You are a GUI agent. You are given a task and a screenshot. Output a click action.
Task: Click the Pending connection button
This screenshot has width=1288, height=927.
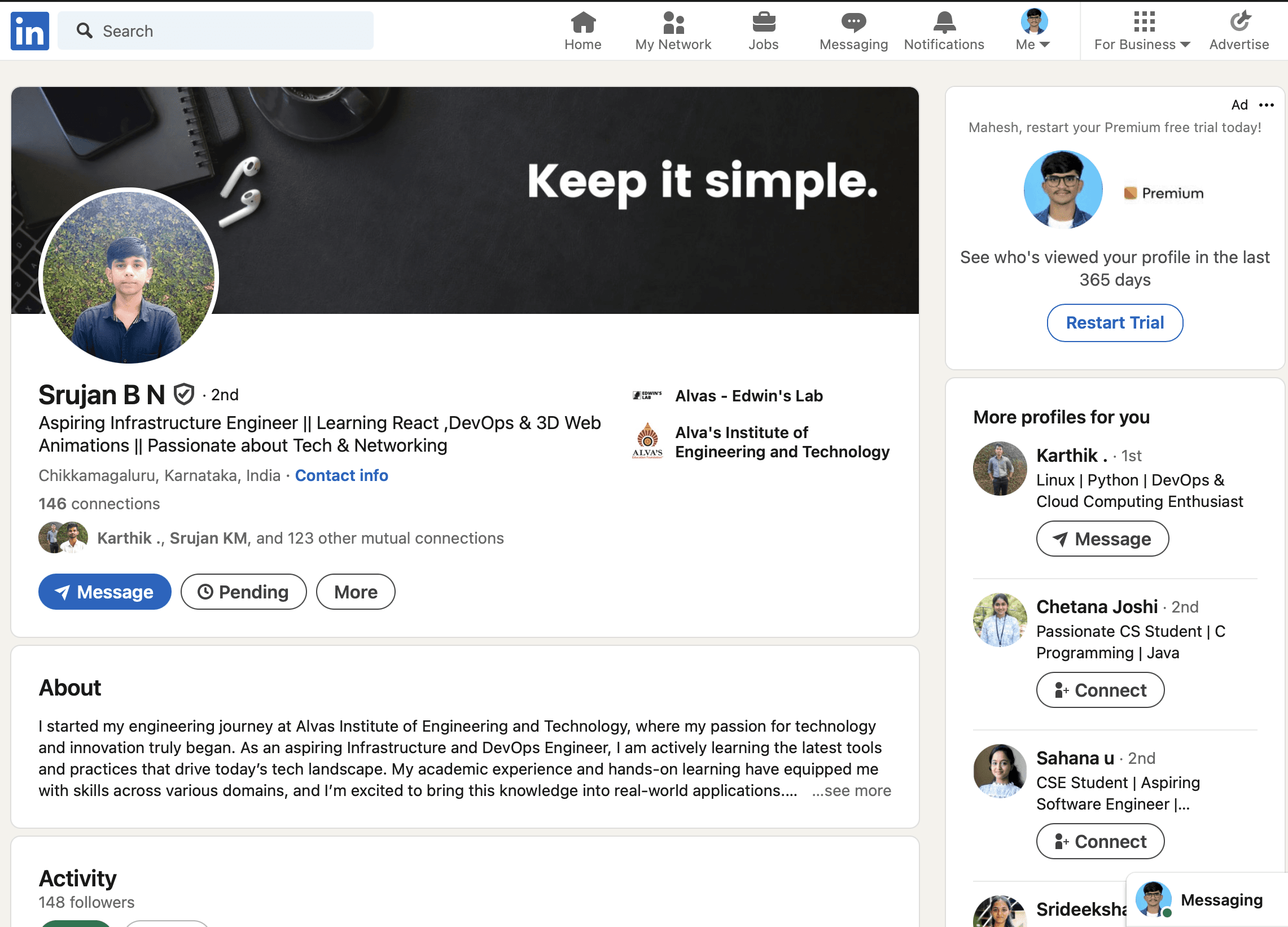(x=244, y=592)
